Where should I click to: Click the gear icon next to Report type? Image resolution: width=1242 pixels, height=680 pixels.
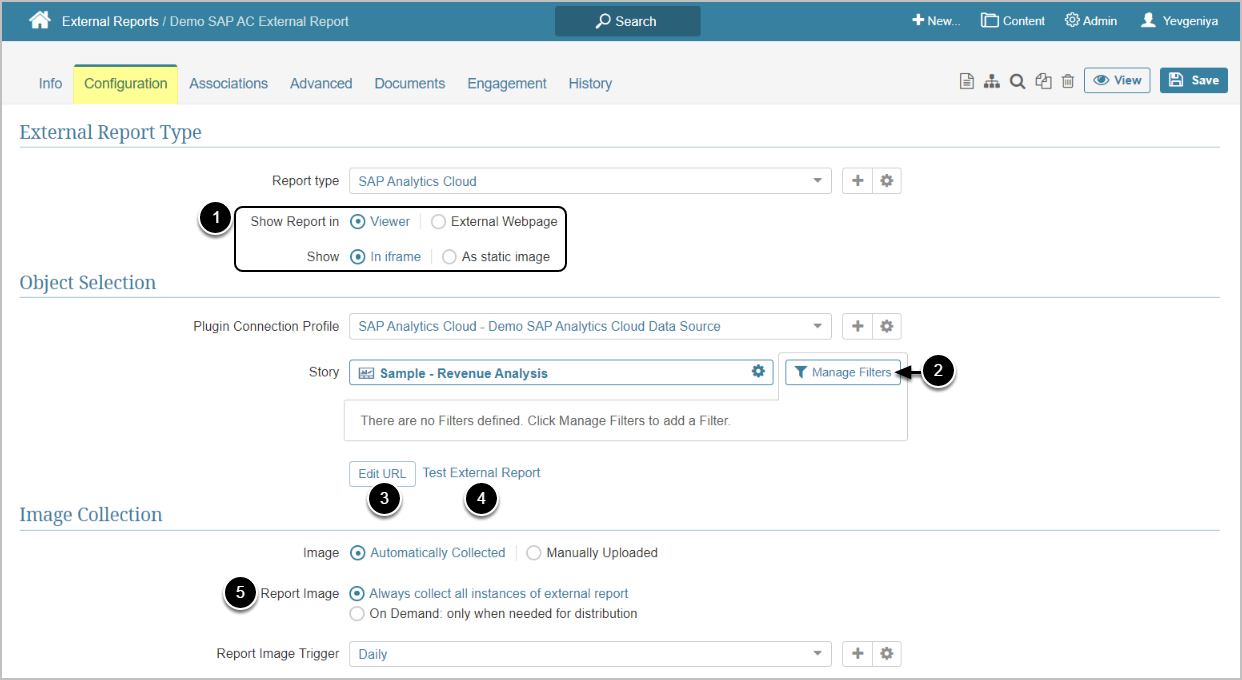[887, 181]
